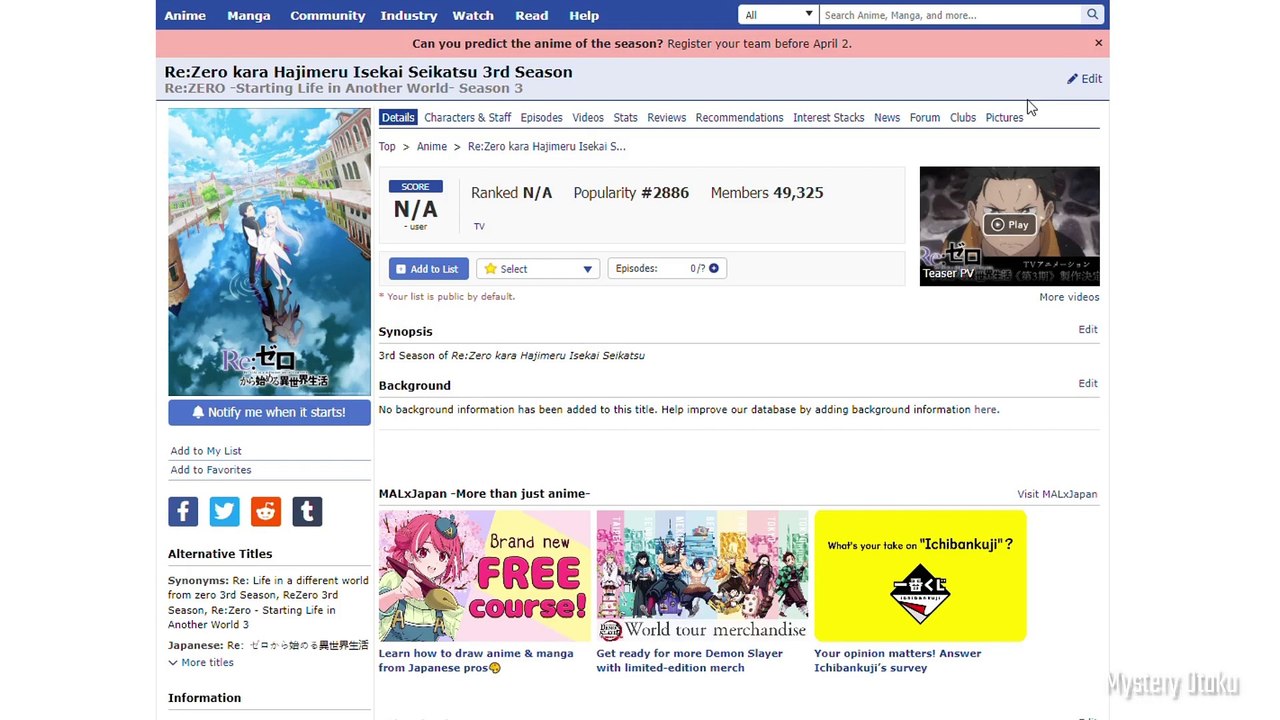Click the Anime breadcrumb link
The image size is (1280, 720).
[x=432, y=147]
